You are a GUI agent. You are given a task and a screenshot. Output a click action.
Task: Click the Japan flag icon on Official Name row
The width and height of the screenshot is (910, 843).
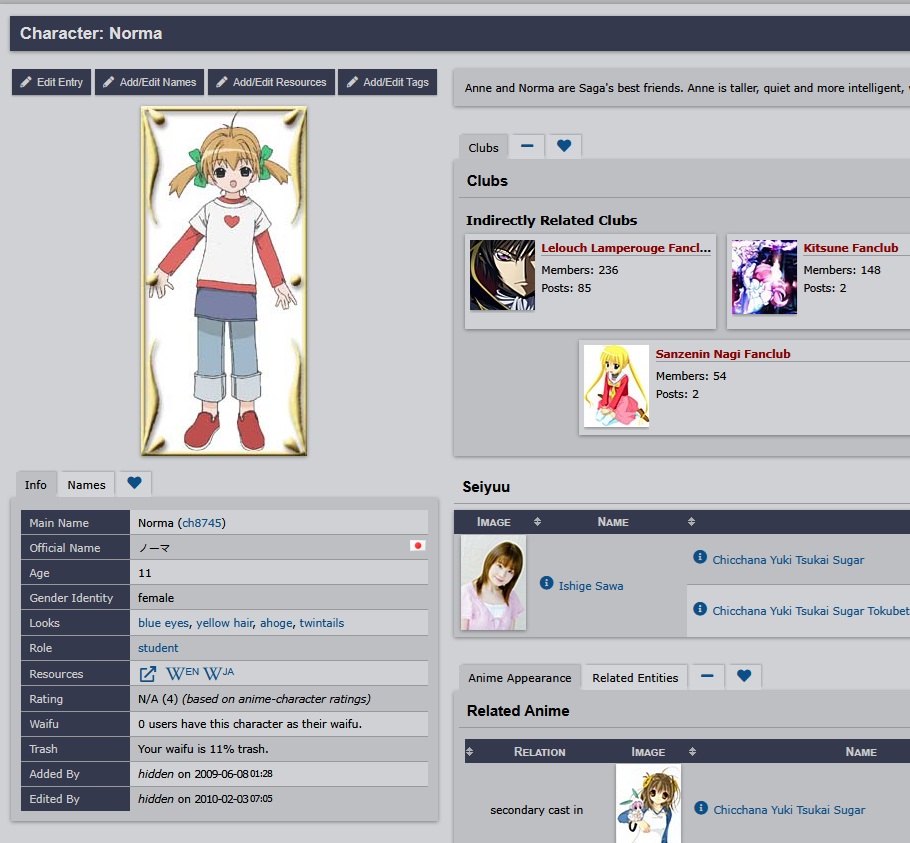[417, 545]
